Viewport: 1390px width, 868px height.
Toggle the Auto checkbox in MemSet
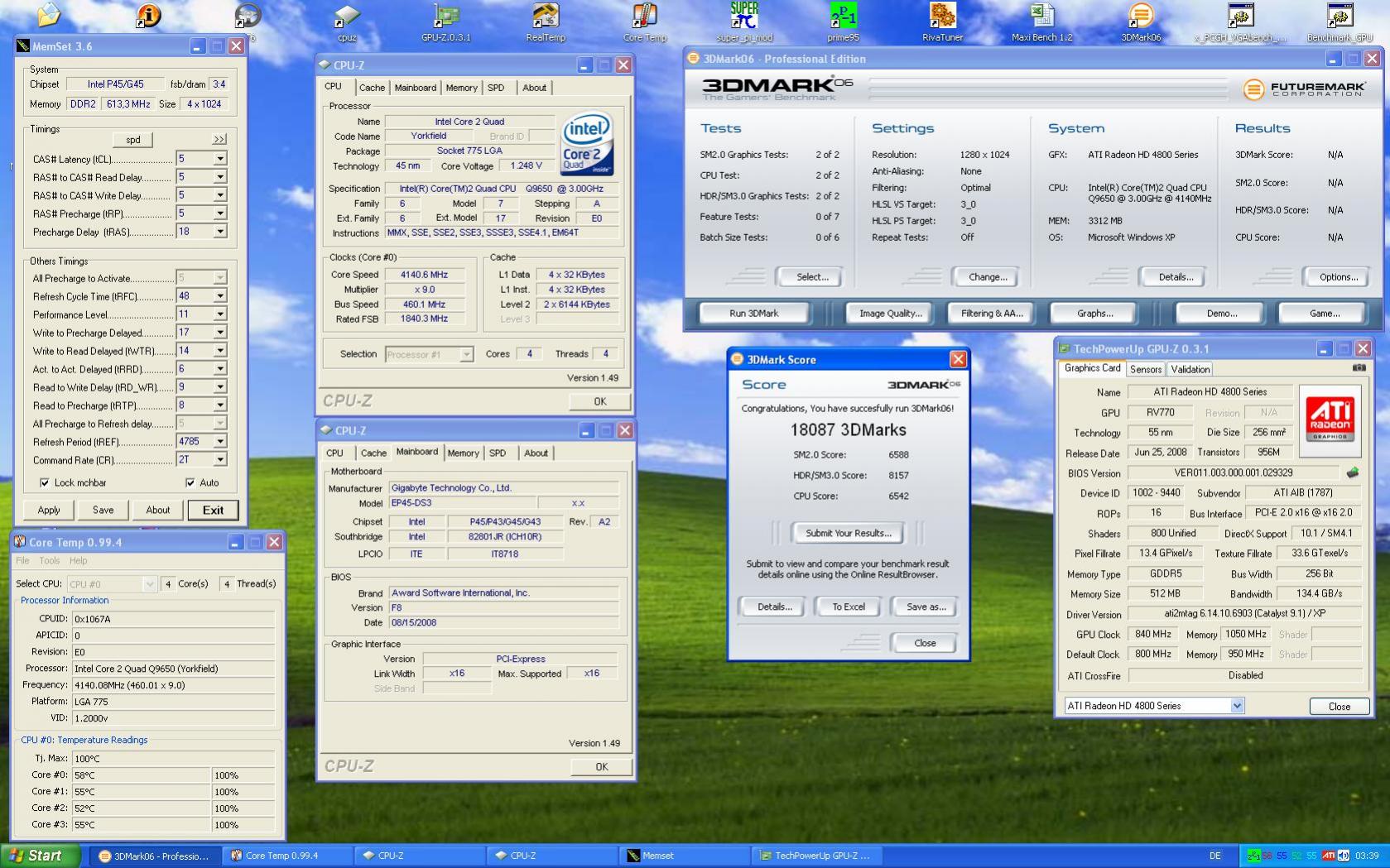point(190,482)
